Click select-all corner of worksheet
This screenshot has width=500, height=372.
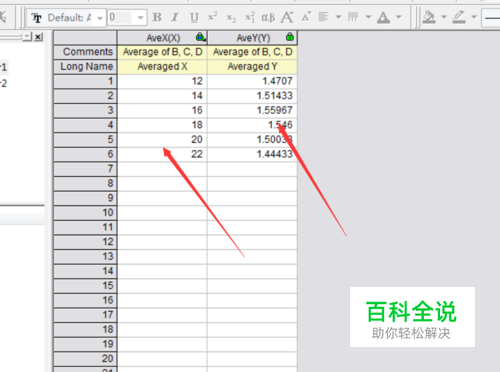(x=85, y=38)
